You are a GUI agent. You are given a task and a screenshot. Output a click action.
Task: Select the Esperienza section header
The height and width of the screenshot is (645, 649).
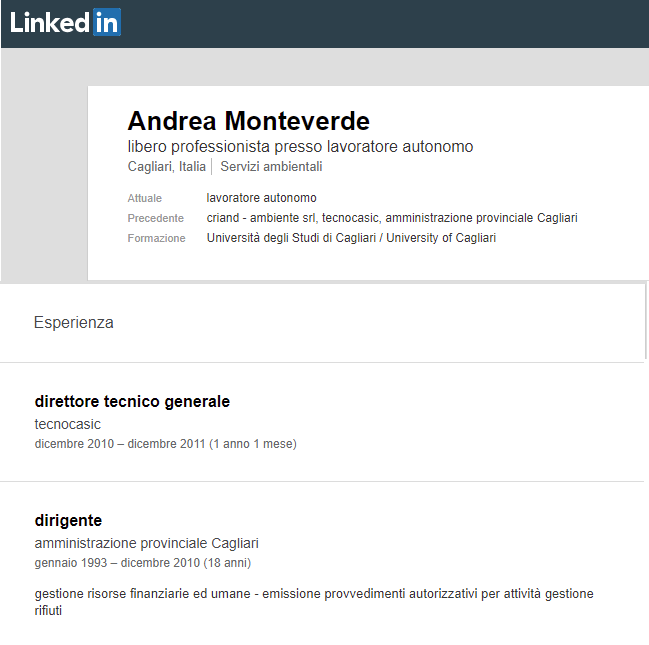74,322
